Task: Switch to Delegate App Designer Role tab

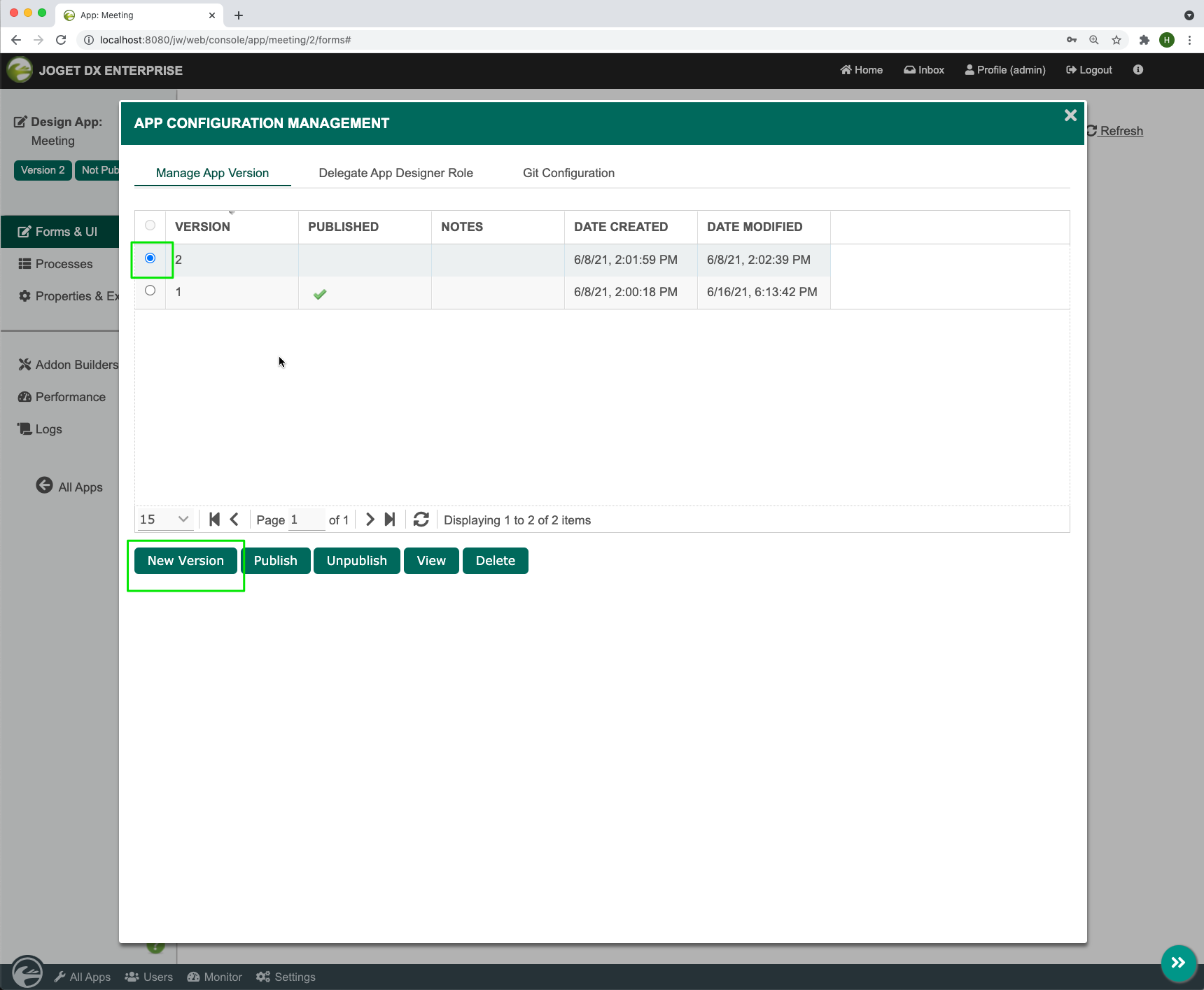Action: click(x=395, y=173)
